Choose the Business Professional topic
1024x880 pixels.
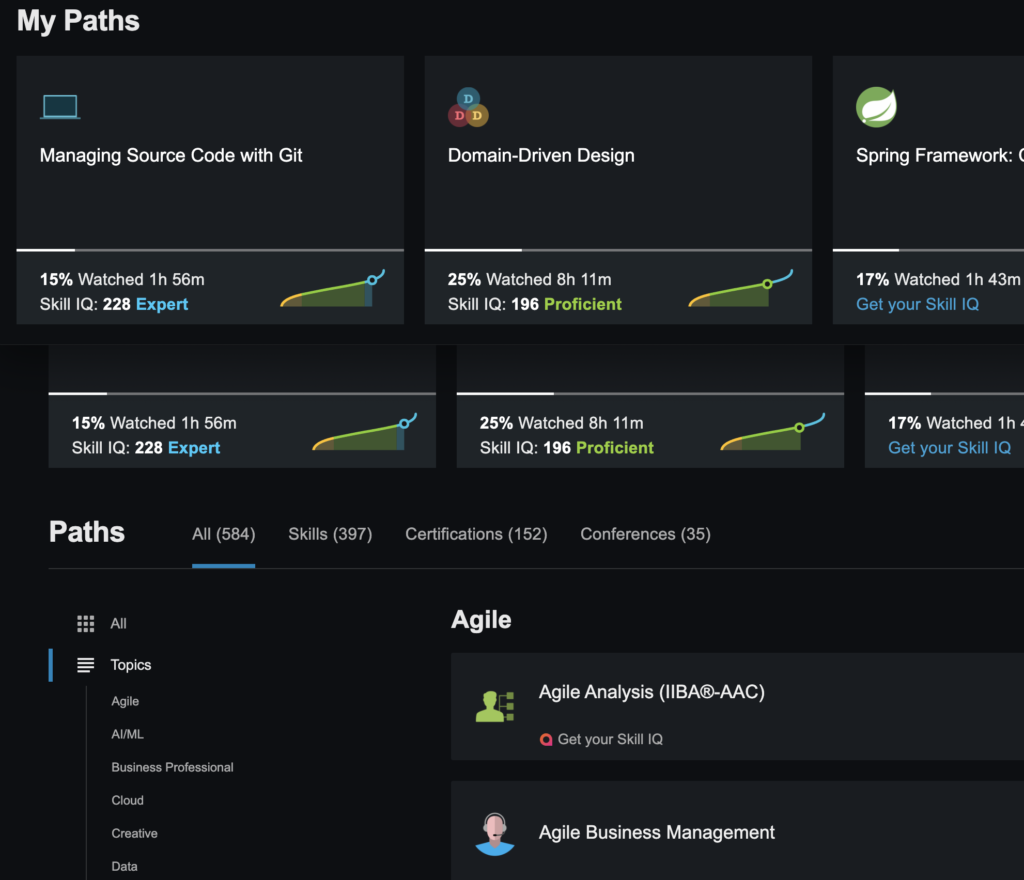tap(172, 767)
